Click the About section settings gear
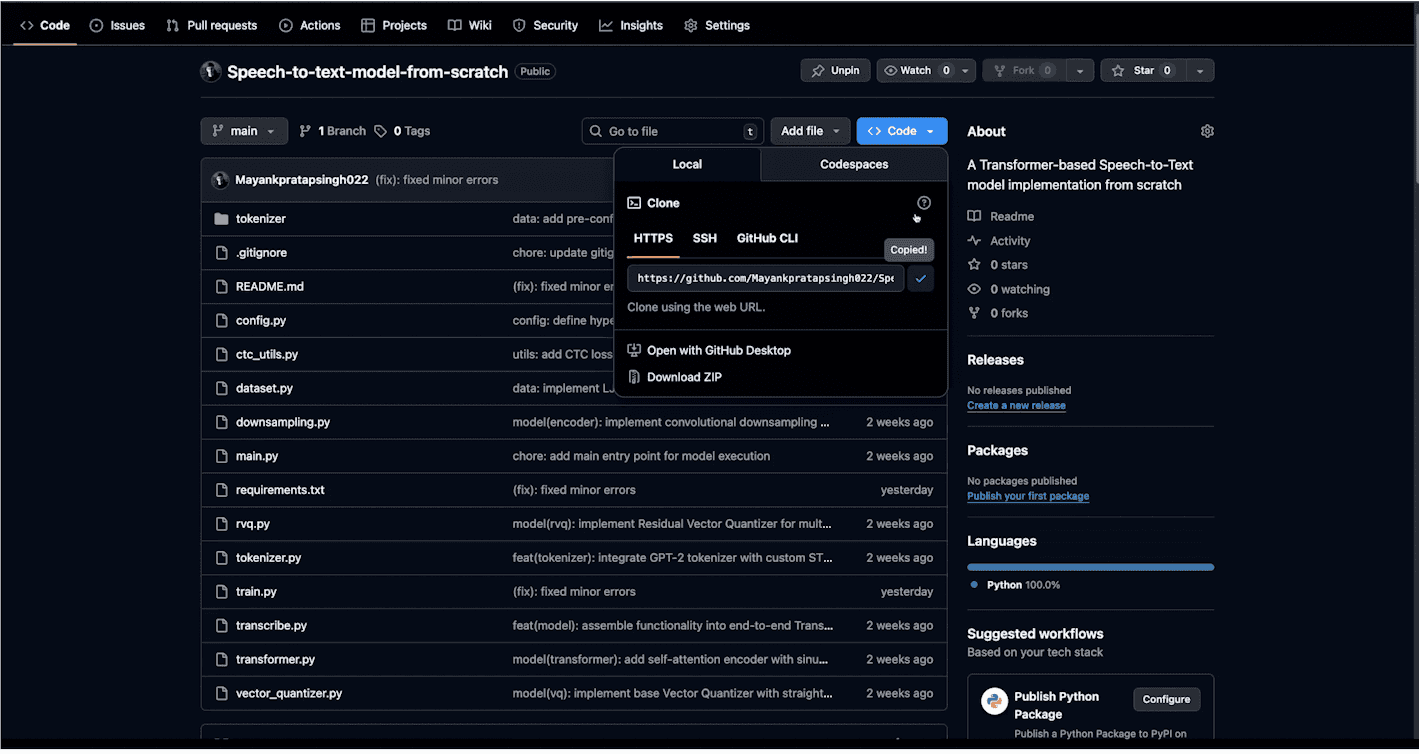The image size is (1419, 754). point(1206,131)
